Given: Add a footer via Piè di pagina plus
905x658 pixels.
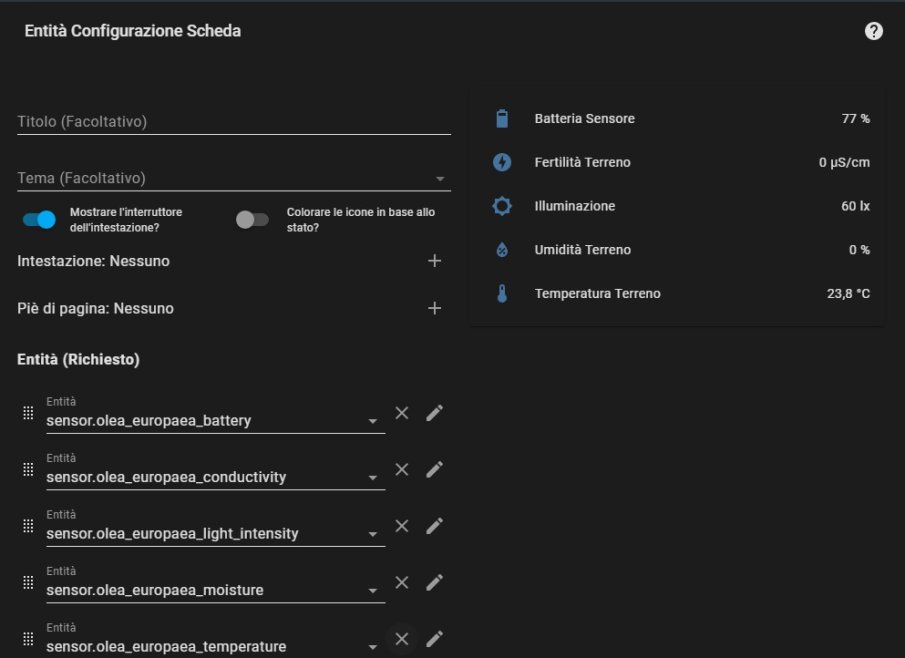Looking at the screenshot, I should tap(434, 308).
